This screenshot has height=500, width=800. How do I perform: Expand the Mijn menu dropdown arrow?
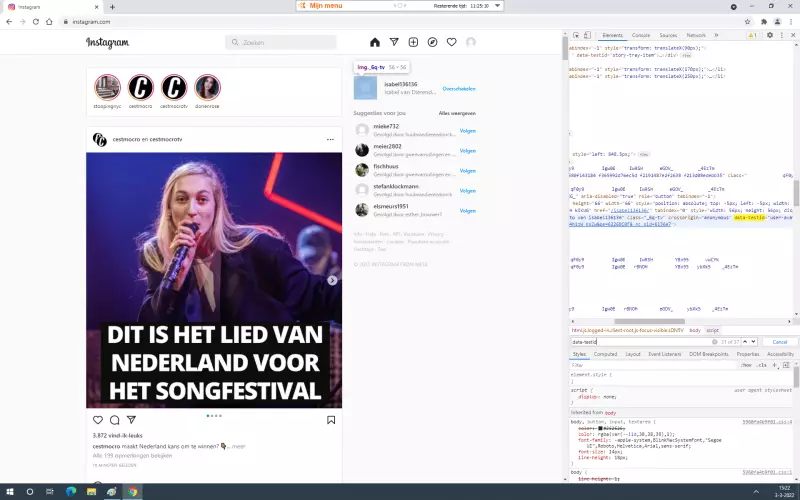coord(497,6)
